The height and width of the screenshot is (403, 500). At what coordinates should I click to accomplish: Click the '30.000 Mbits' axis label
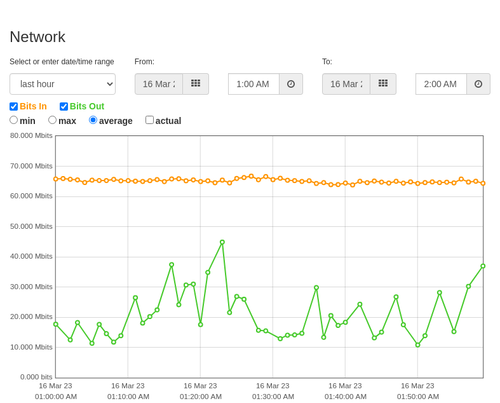point(31,287)
